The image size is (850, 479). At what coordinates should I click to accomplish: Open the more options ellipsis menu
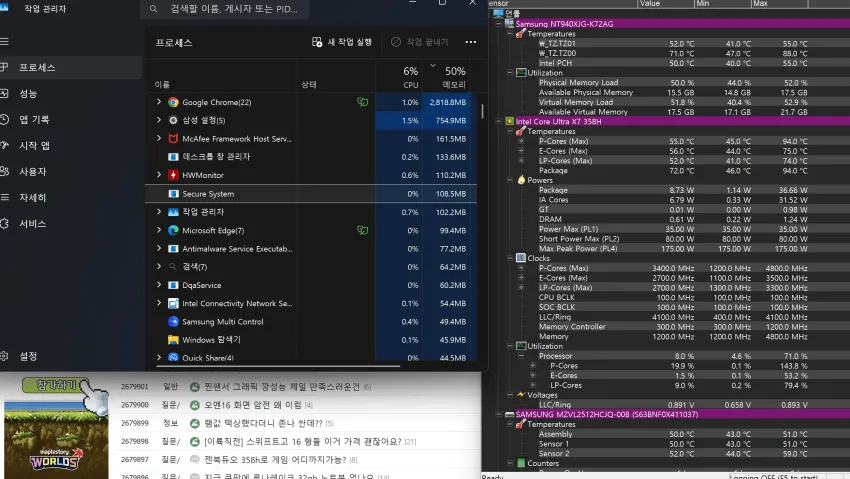coord(471,42)
